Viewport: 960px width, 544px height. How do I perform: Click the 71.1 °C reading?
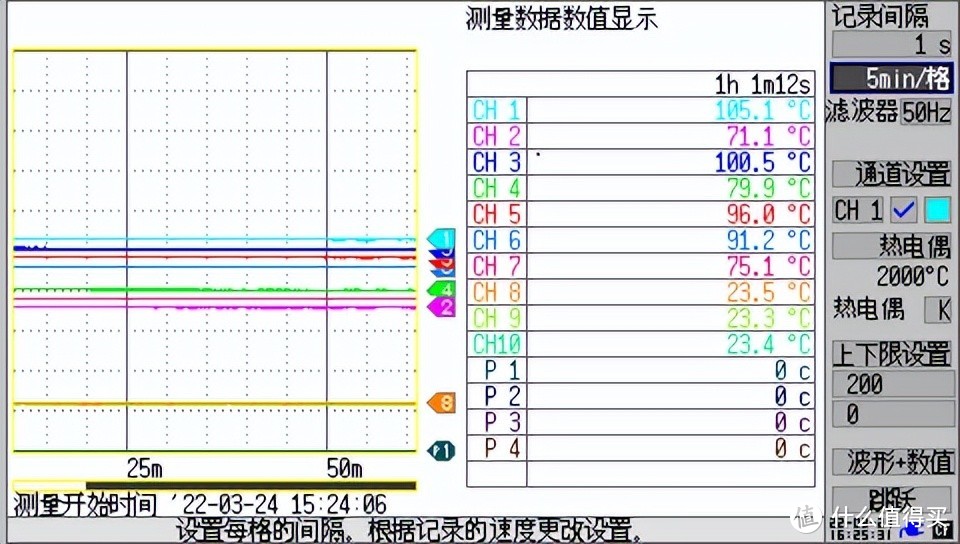coord(768,136)
